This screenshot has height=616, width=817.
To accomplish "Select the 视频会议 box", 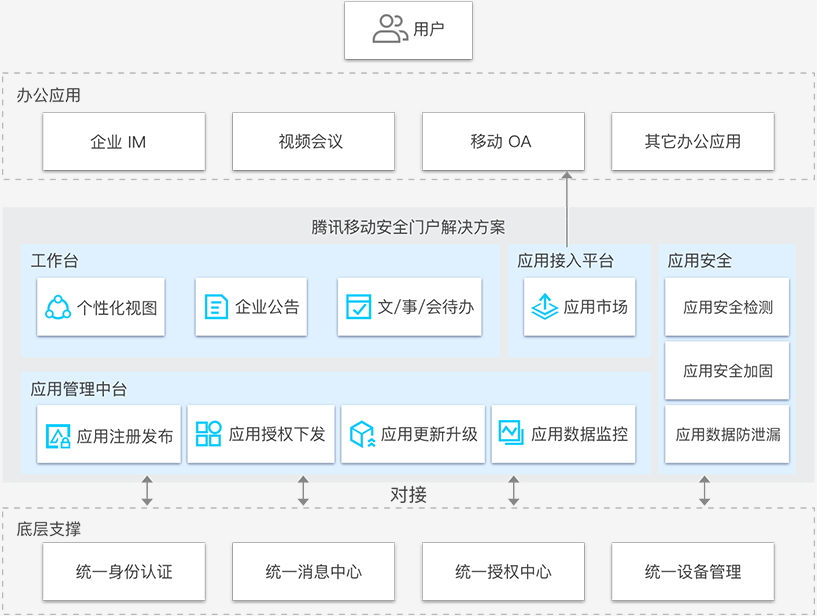I will [313, 142].
